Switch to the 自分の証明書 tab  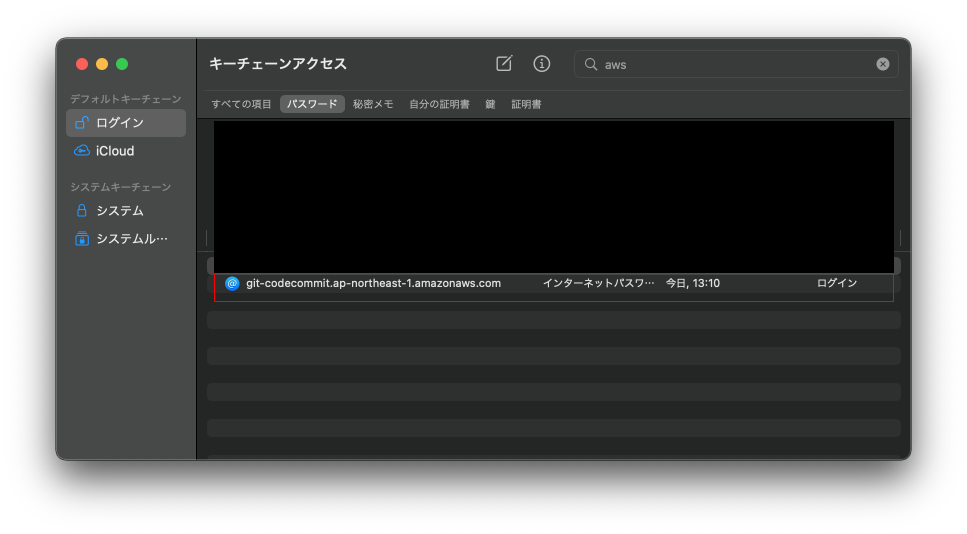(x=439, y=104)
